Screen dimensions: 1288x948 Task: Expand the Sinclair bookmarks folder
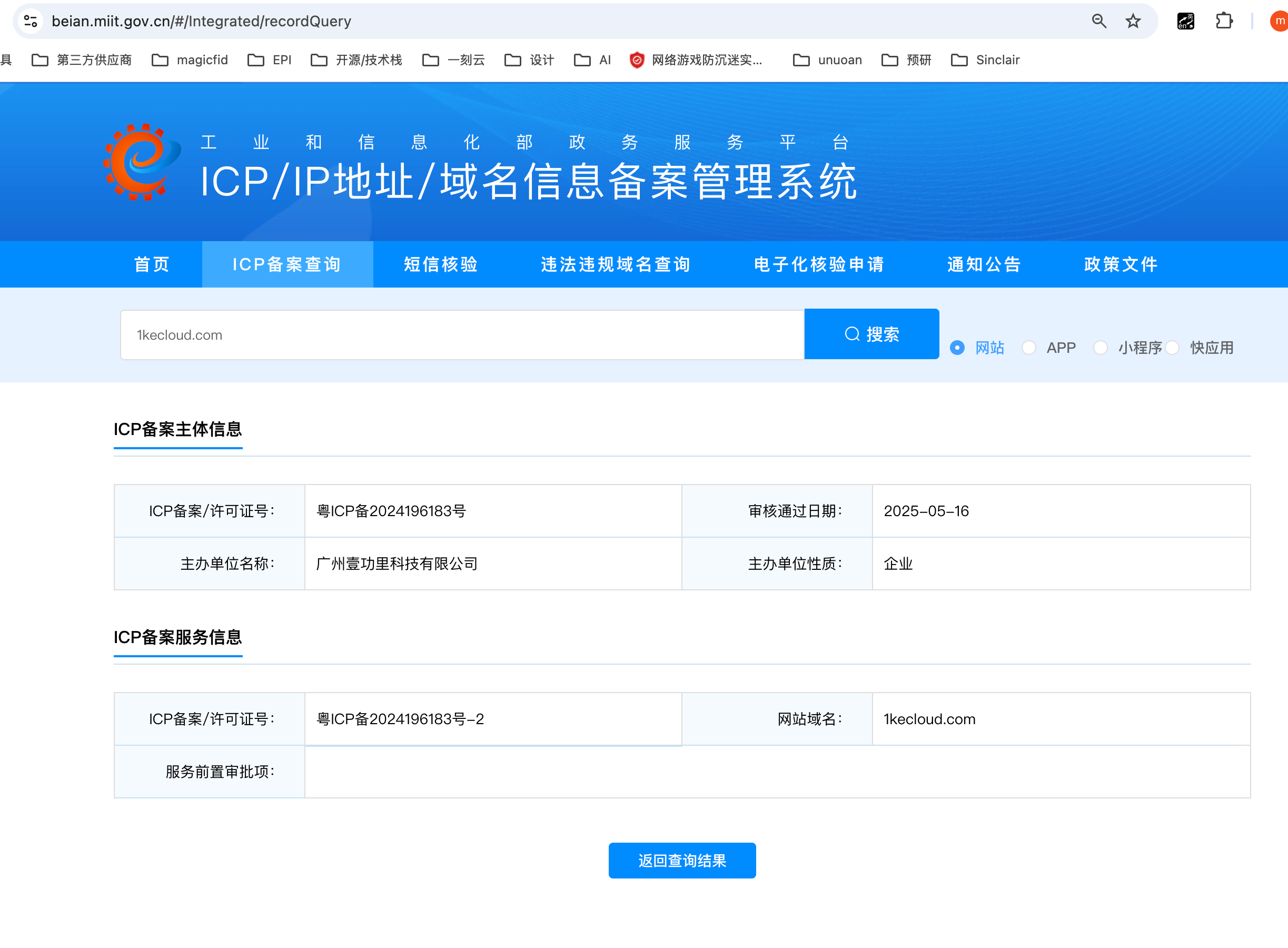pyautogui.click(x=985, y=60)
